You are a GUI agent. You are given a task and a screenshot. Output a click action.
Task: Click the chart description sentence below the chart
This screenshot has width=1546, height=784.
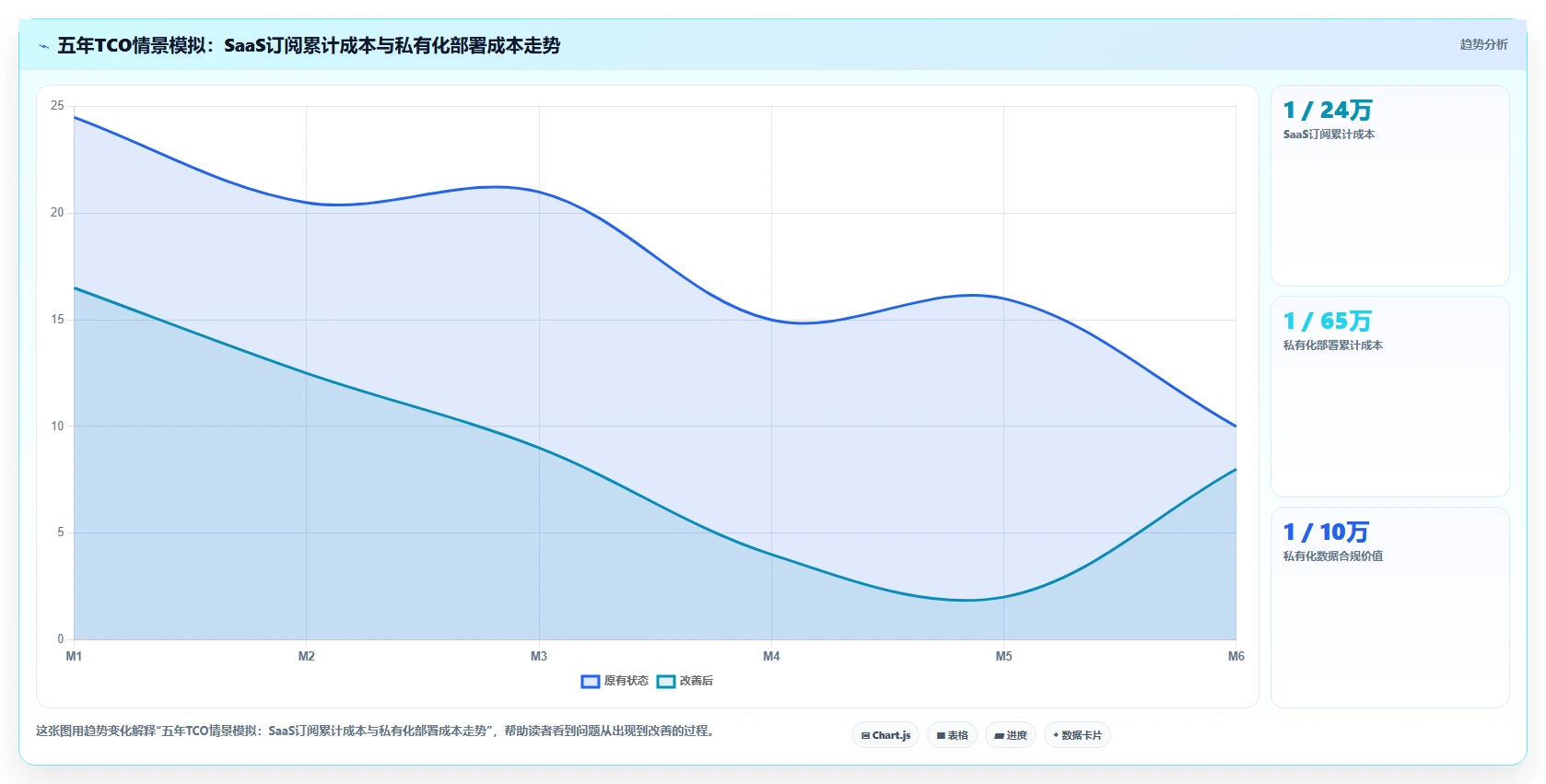(x=376, y=731)
